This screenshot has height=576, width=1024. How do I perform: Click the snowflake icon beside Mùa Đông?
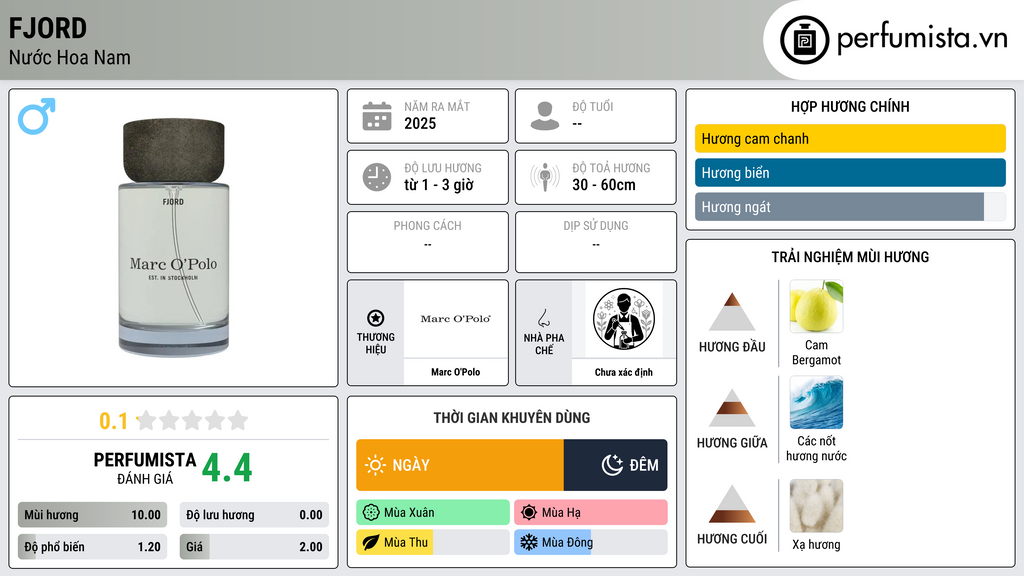[529, 542]
